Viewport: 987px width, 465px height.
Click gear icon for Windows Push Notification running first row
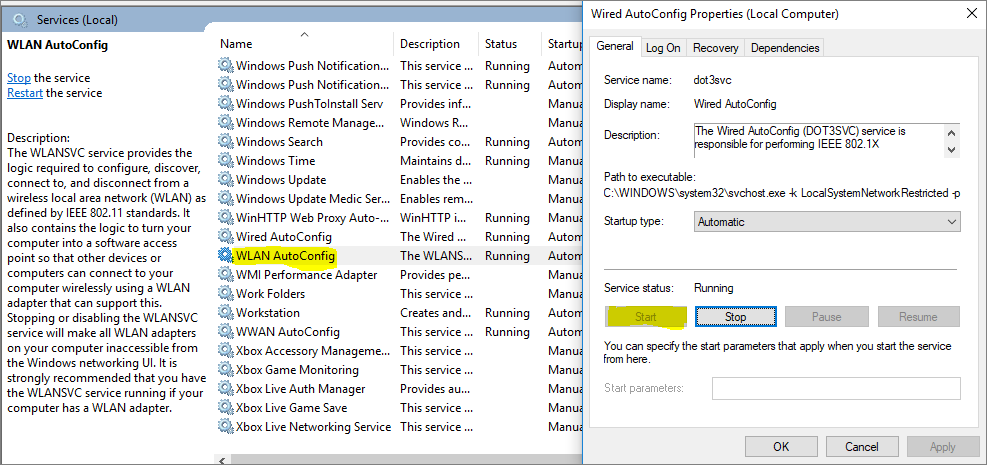point(225,65)
